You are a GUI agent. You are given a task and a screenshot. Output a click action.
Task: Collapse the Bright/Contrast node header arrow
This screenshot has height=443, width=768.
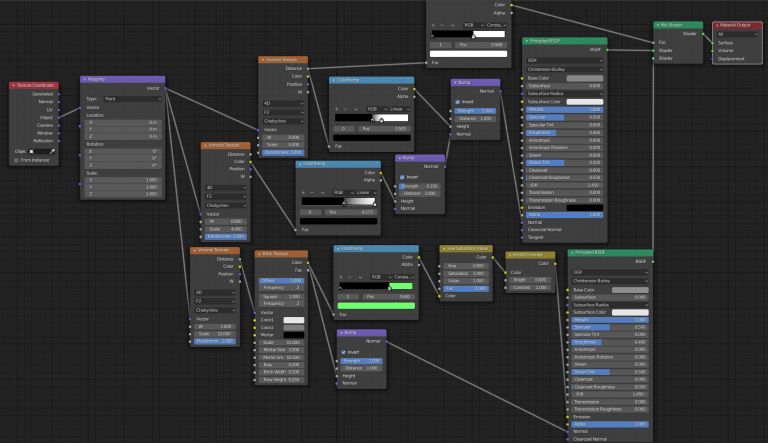(x=510, y=255)
